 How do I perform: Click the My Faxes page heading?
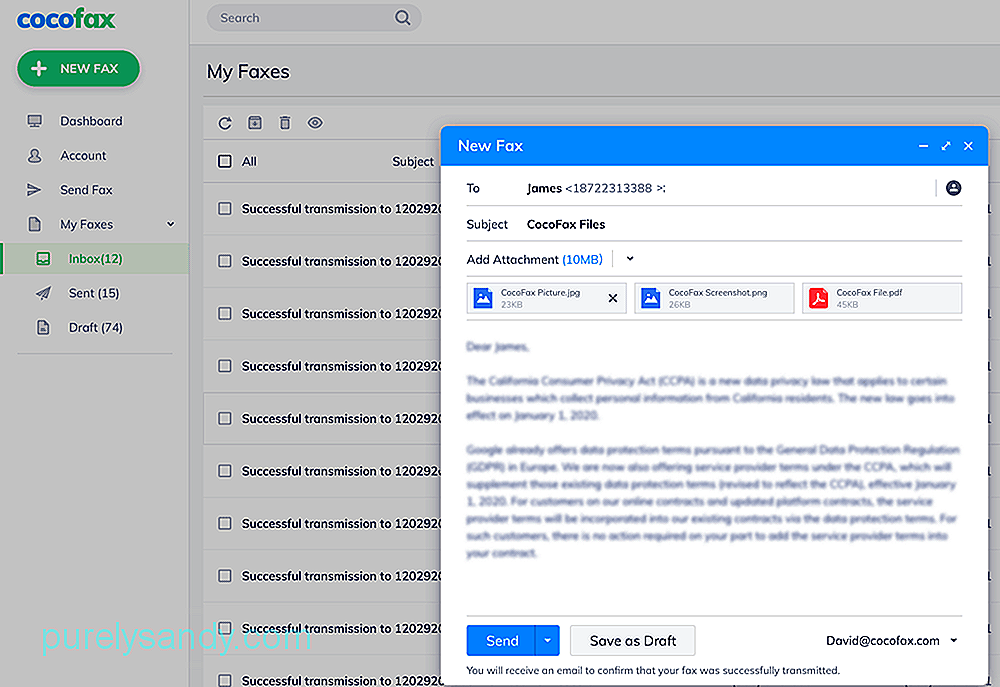coord(248,72)
